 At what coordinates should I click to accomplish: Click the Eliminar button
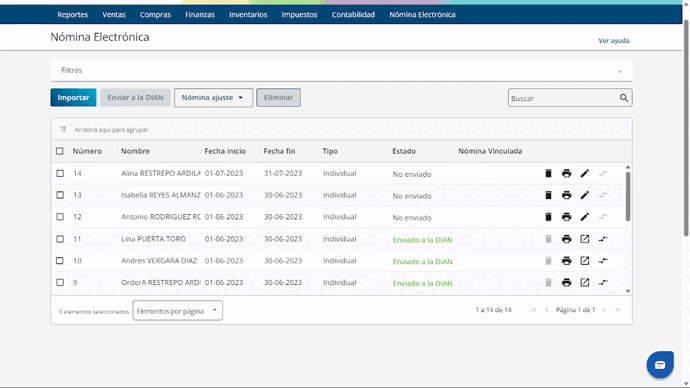coord(279,98)
